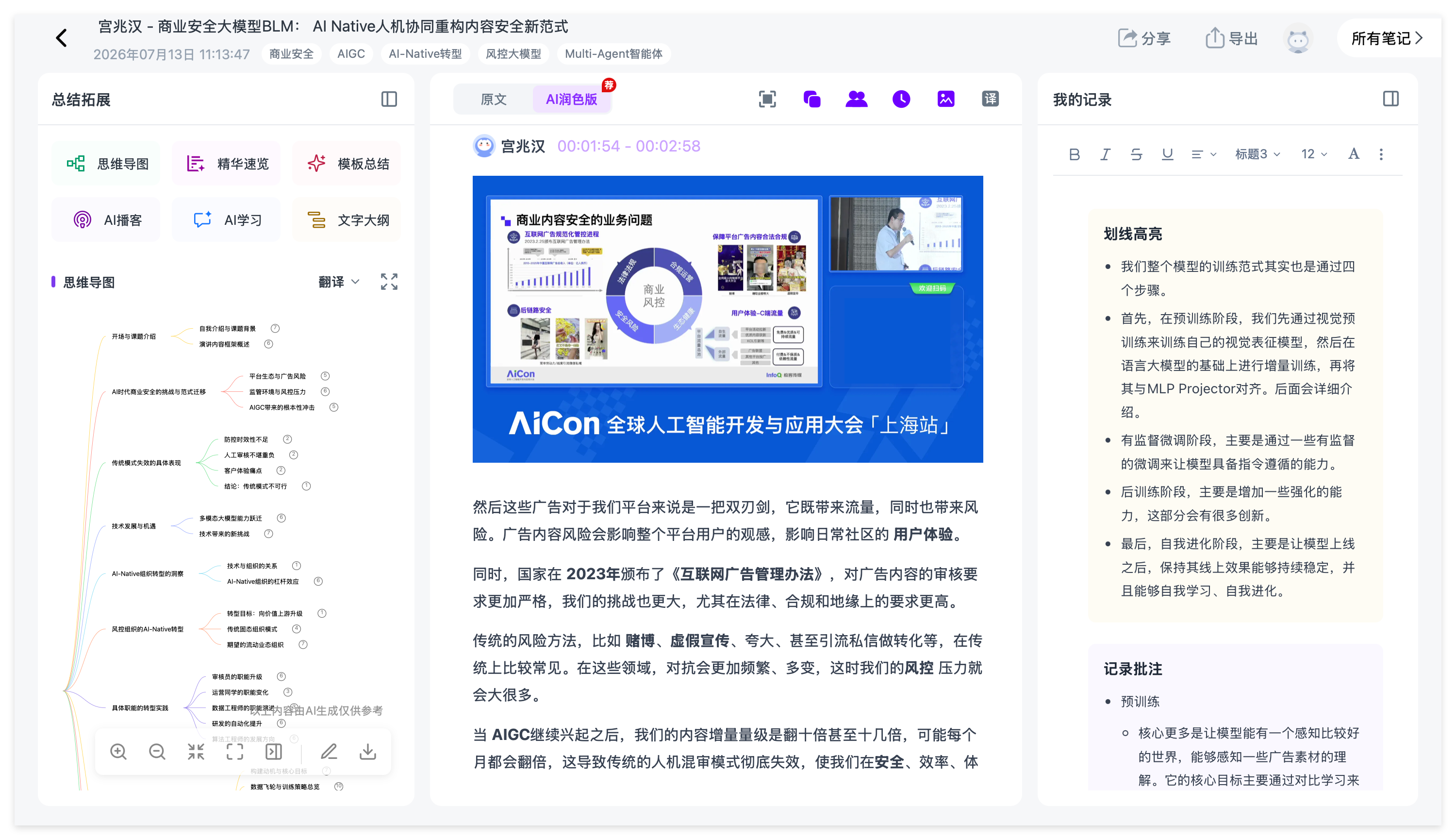Viewport: 1456px width, 840px height.
Task: Open the AiCon slide screenshot thumbnail
Action: click(x=728, y=319)
